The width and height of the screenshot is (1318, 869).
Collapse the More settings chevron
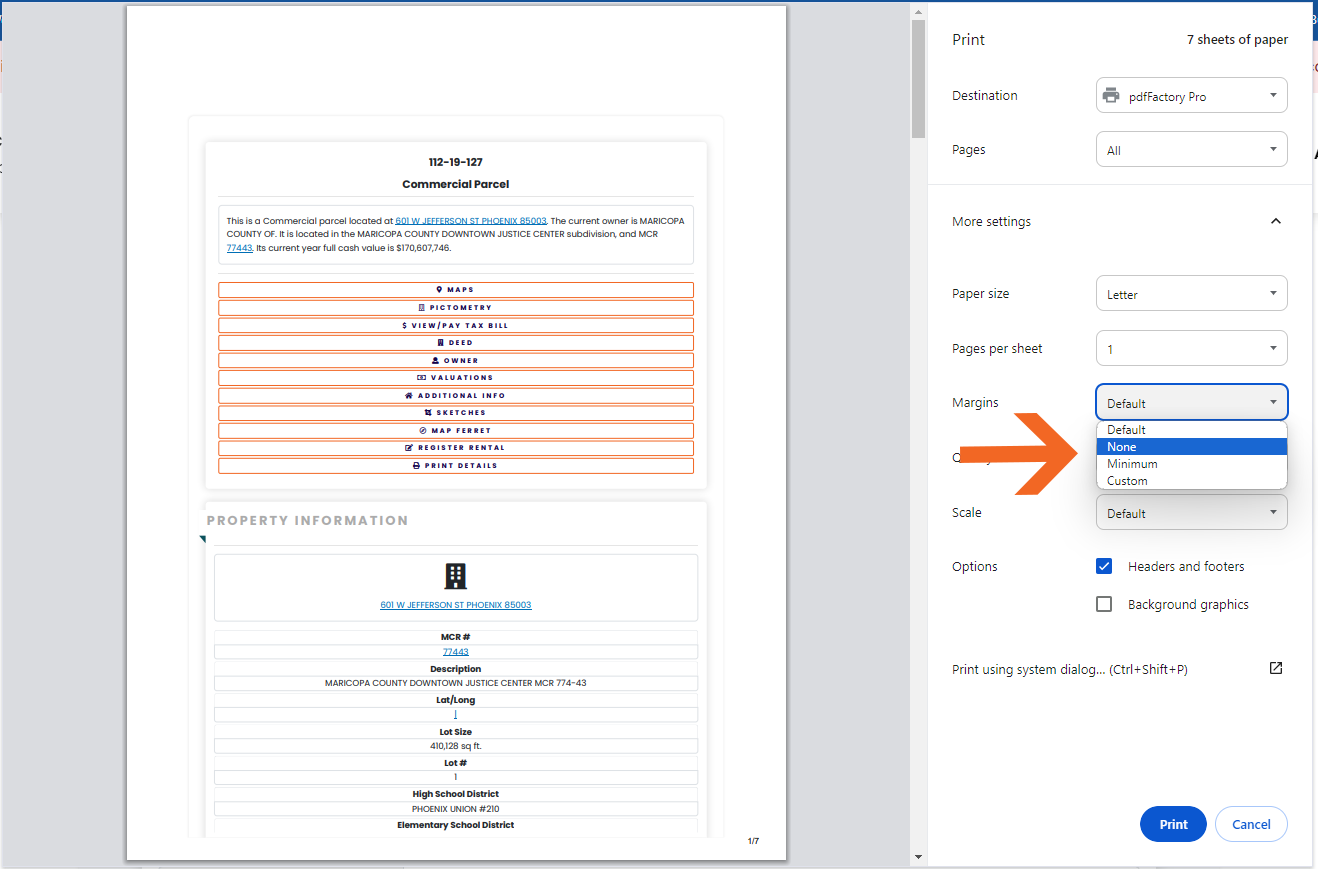coord(1276,221)
